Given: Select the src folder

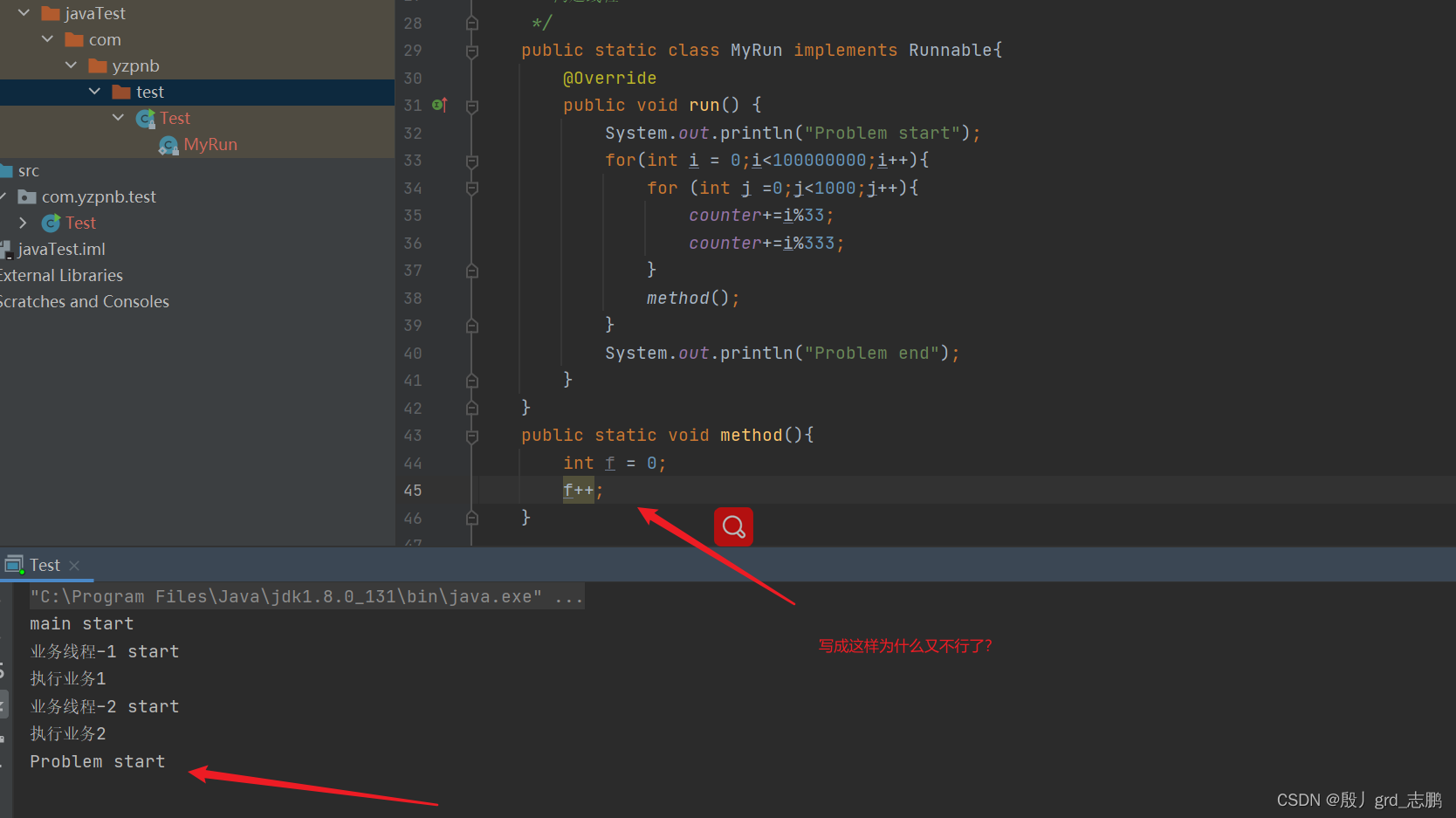Looking at the screenshot, I should [x=28, y=170].
